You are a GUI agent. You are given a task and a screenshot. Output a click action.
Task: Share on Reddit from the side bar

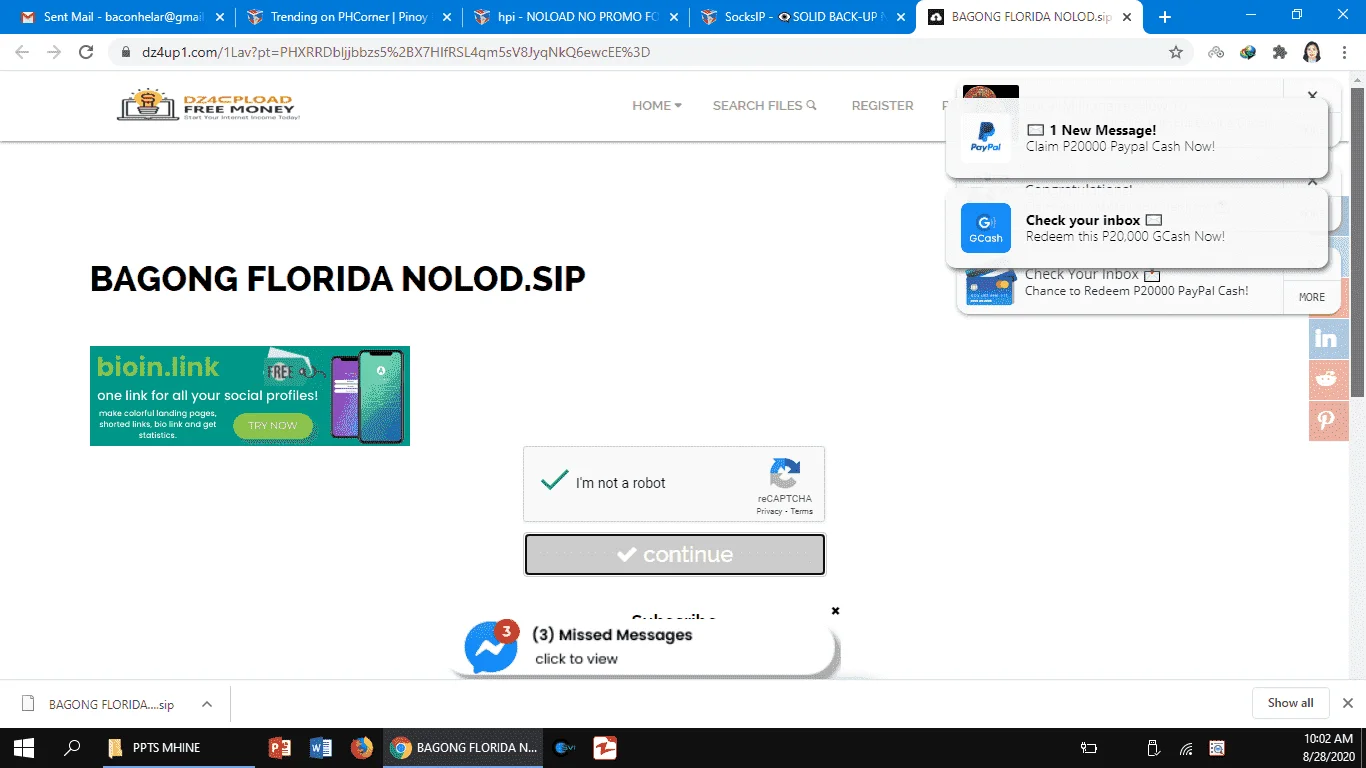(x=1328, y=380)
